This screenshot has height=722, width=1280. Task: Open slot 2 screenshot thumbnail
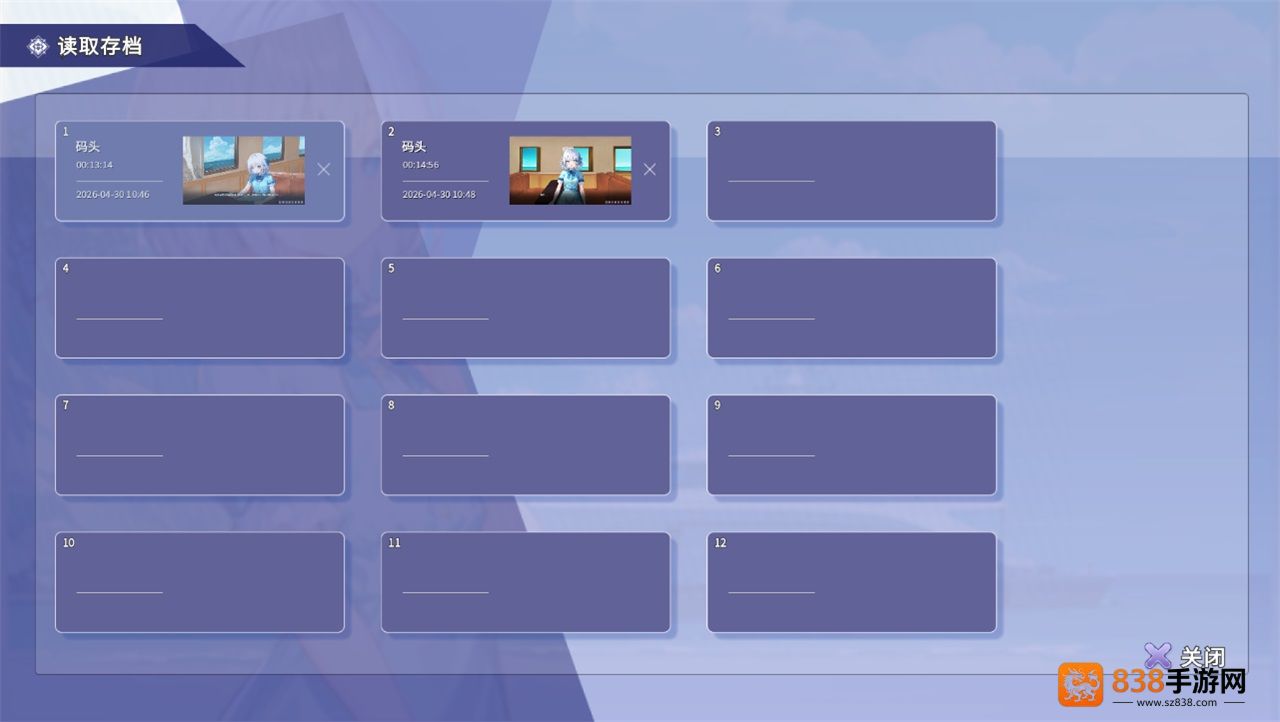coord(570,170)
